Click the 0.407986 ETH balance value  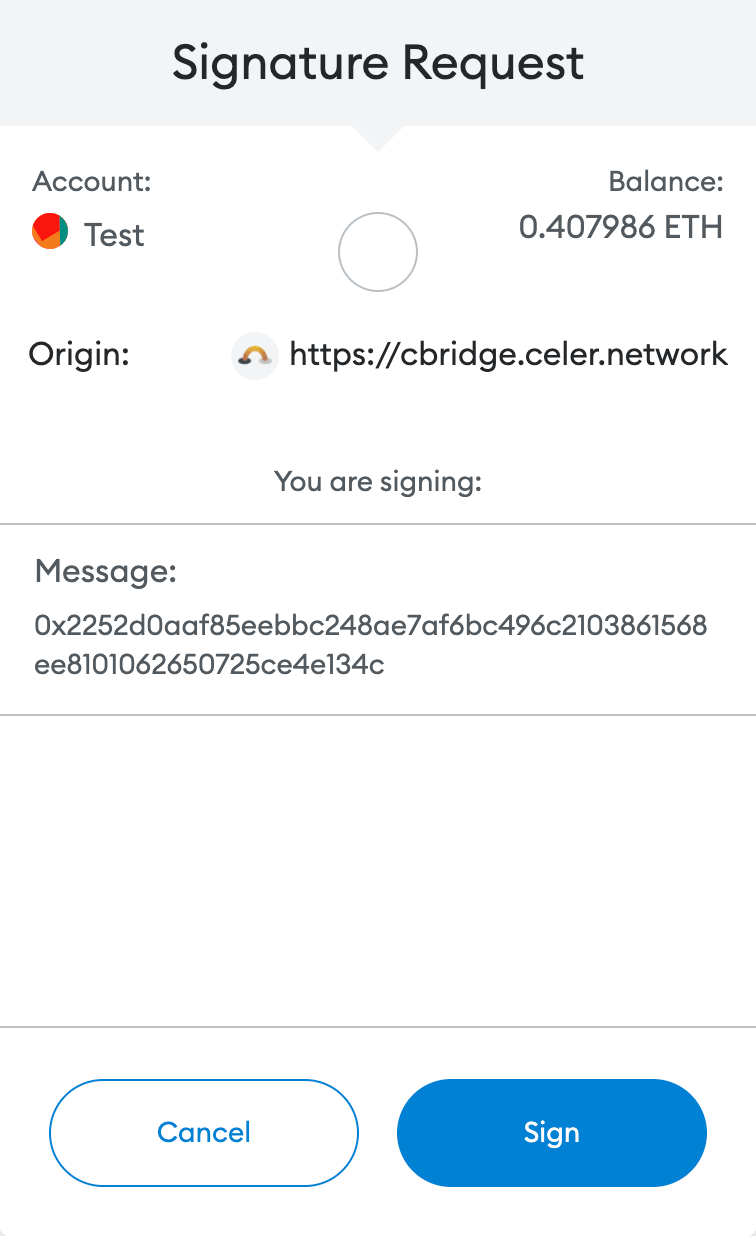coord(620,228)
